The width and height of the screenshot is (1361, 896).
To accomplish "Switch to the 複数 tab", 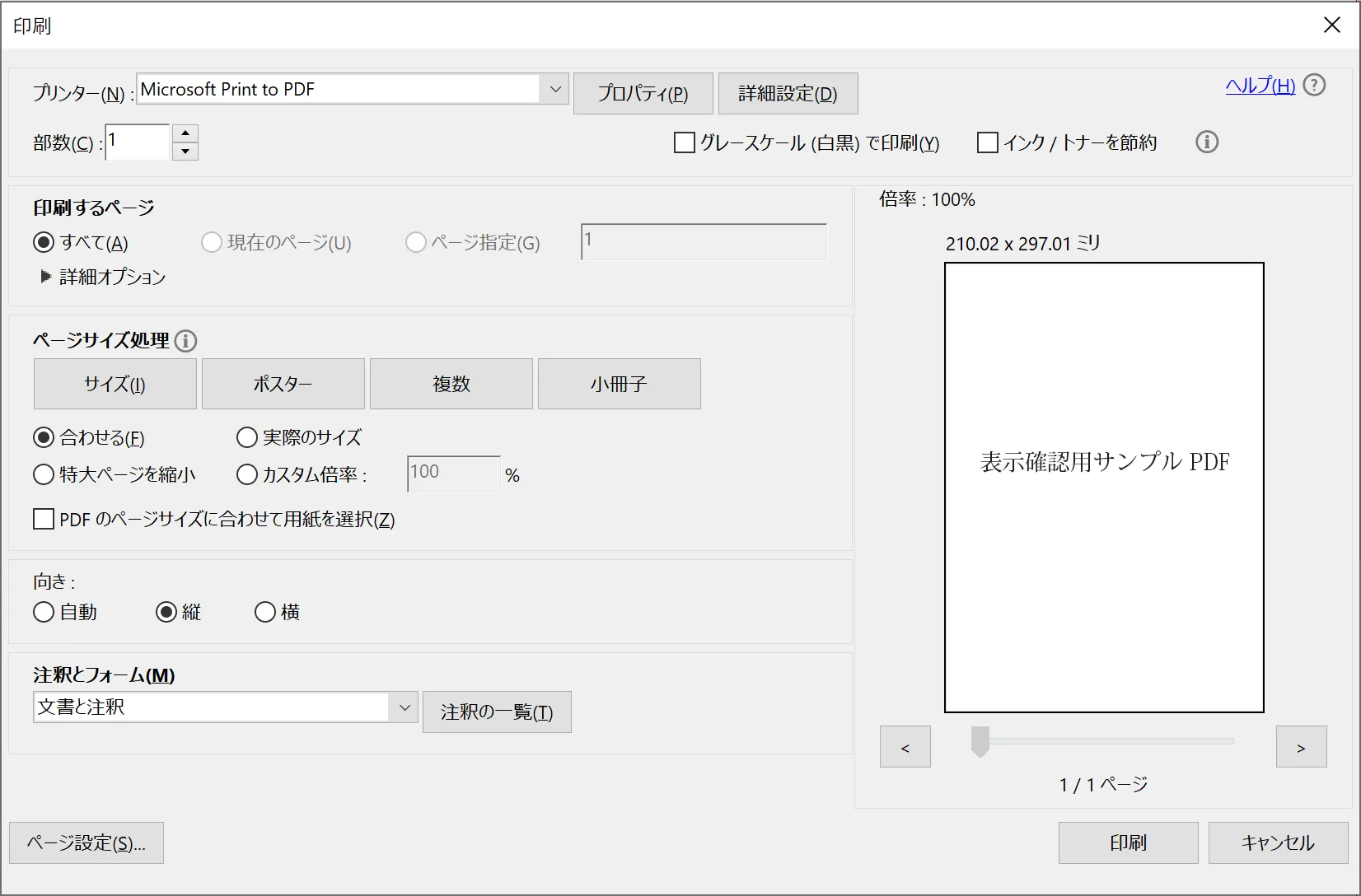I will pyautogui.click(x=451, y=384).
